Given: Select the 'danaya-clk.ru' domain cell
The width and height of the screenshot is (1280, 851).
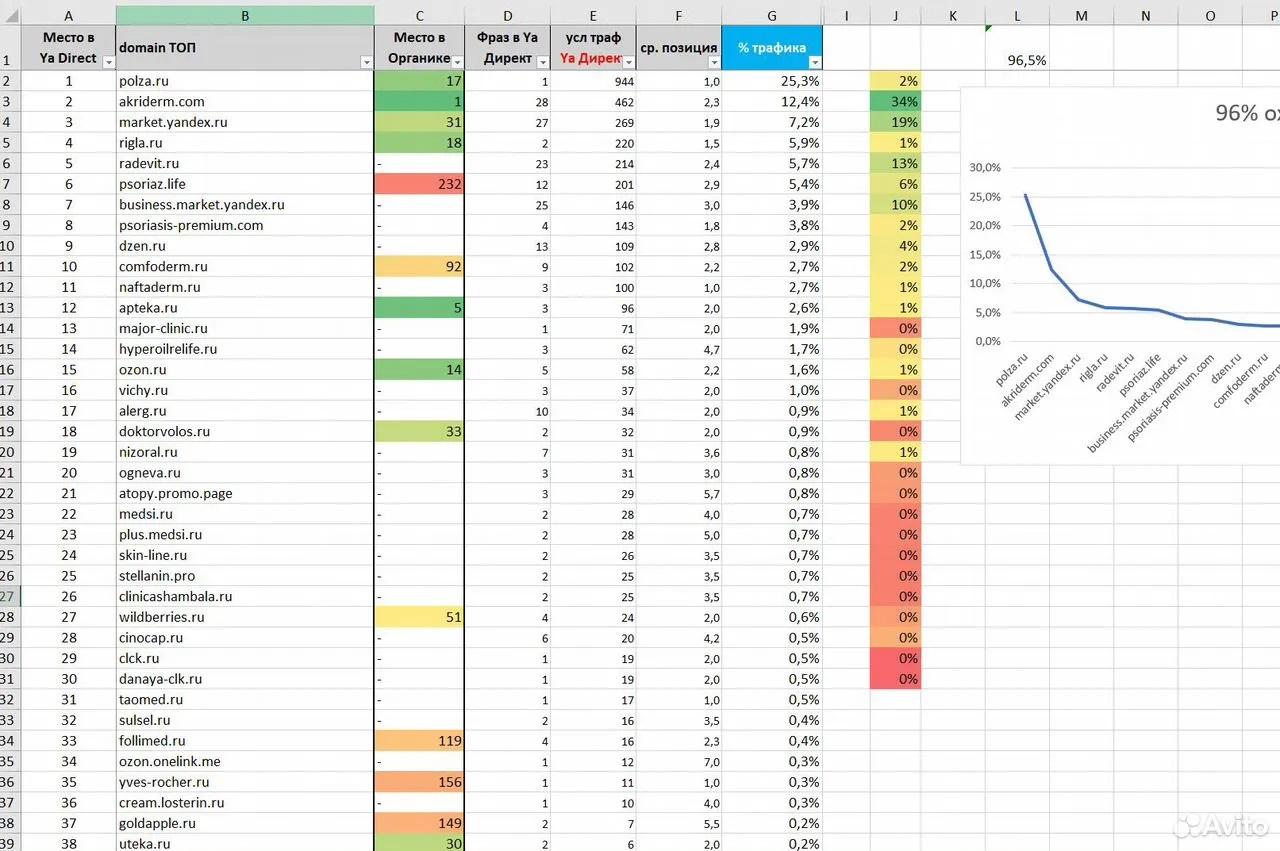Looking at the screenshot, I should click(245, 679).
